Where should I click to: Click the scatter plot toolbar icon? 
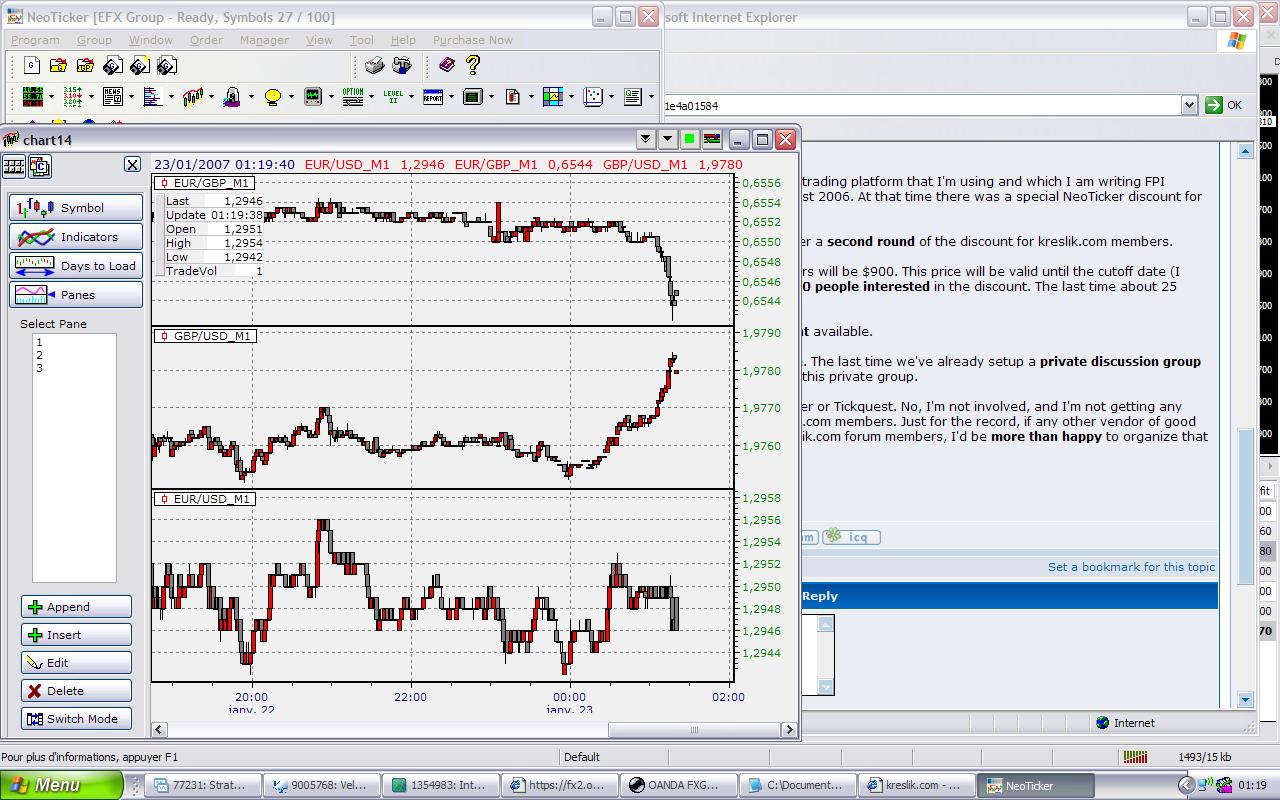592,97
